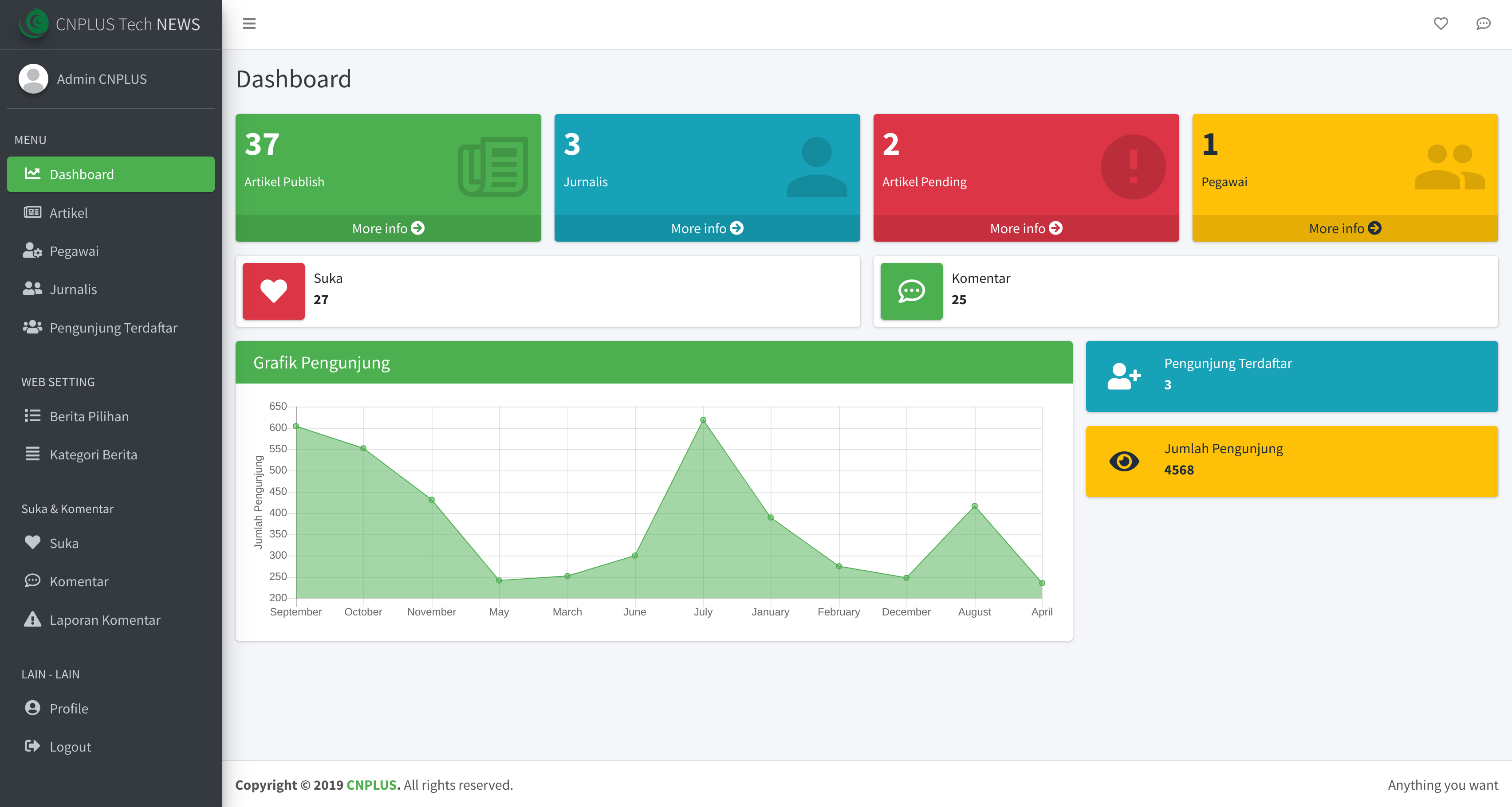Click the Admin CNPLUS avatar image
Viewport: 1512px width, 807px height.
(33, 78)
